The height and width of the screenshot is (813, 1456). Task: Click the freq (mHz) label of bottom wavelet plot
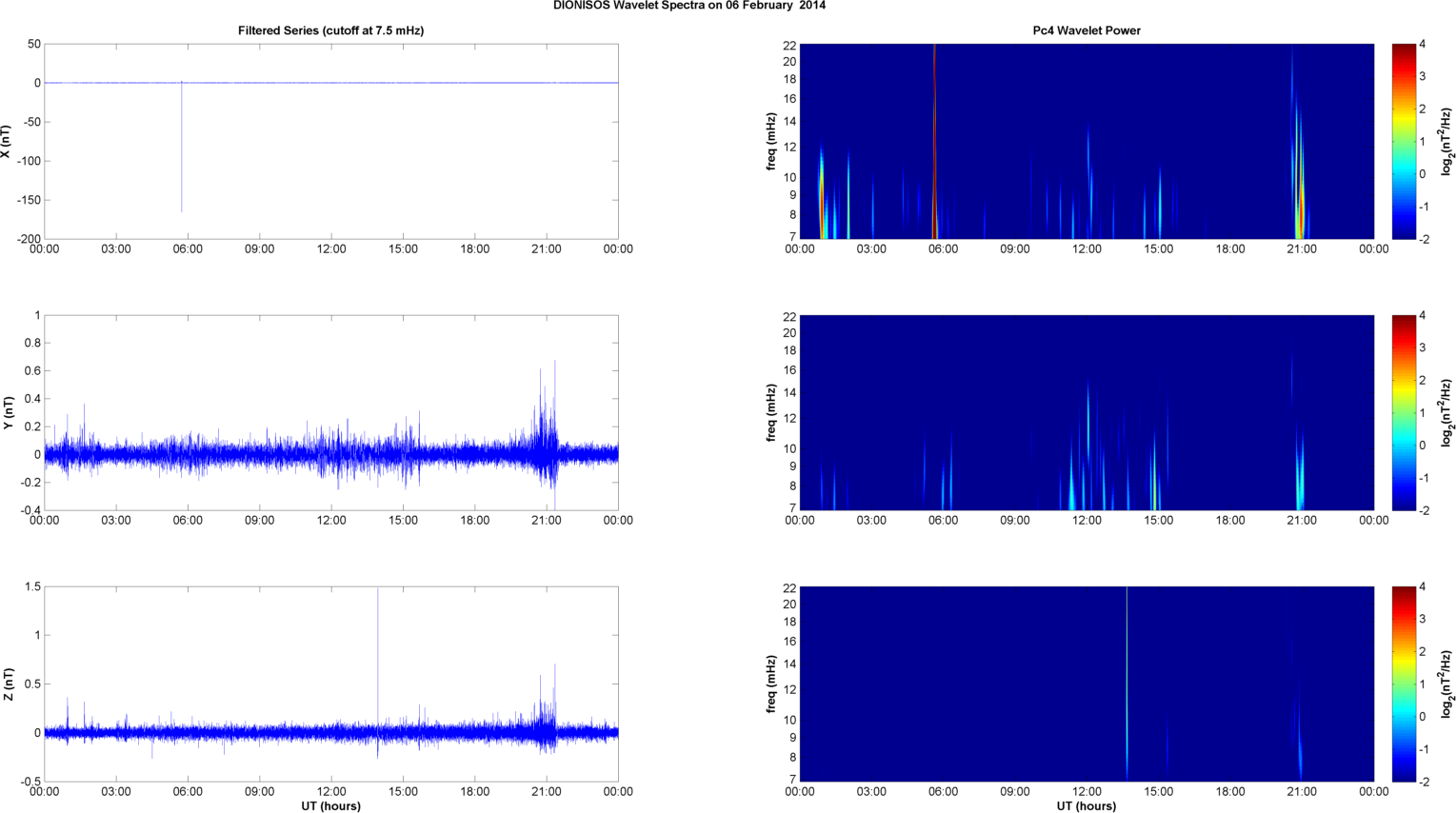(771, 684)
